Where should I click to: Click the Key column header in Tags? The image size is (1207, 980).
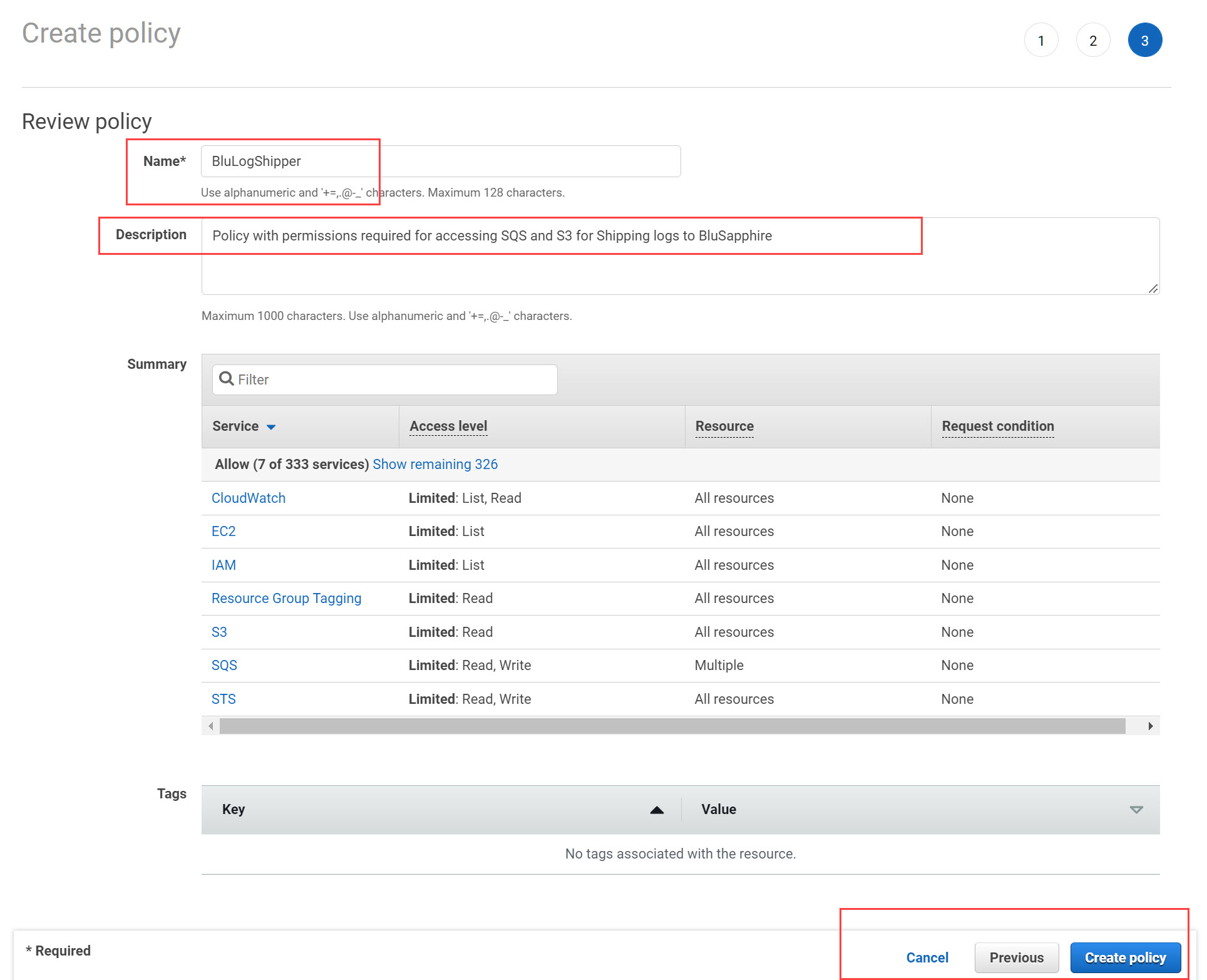coord(234,809)
